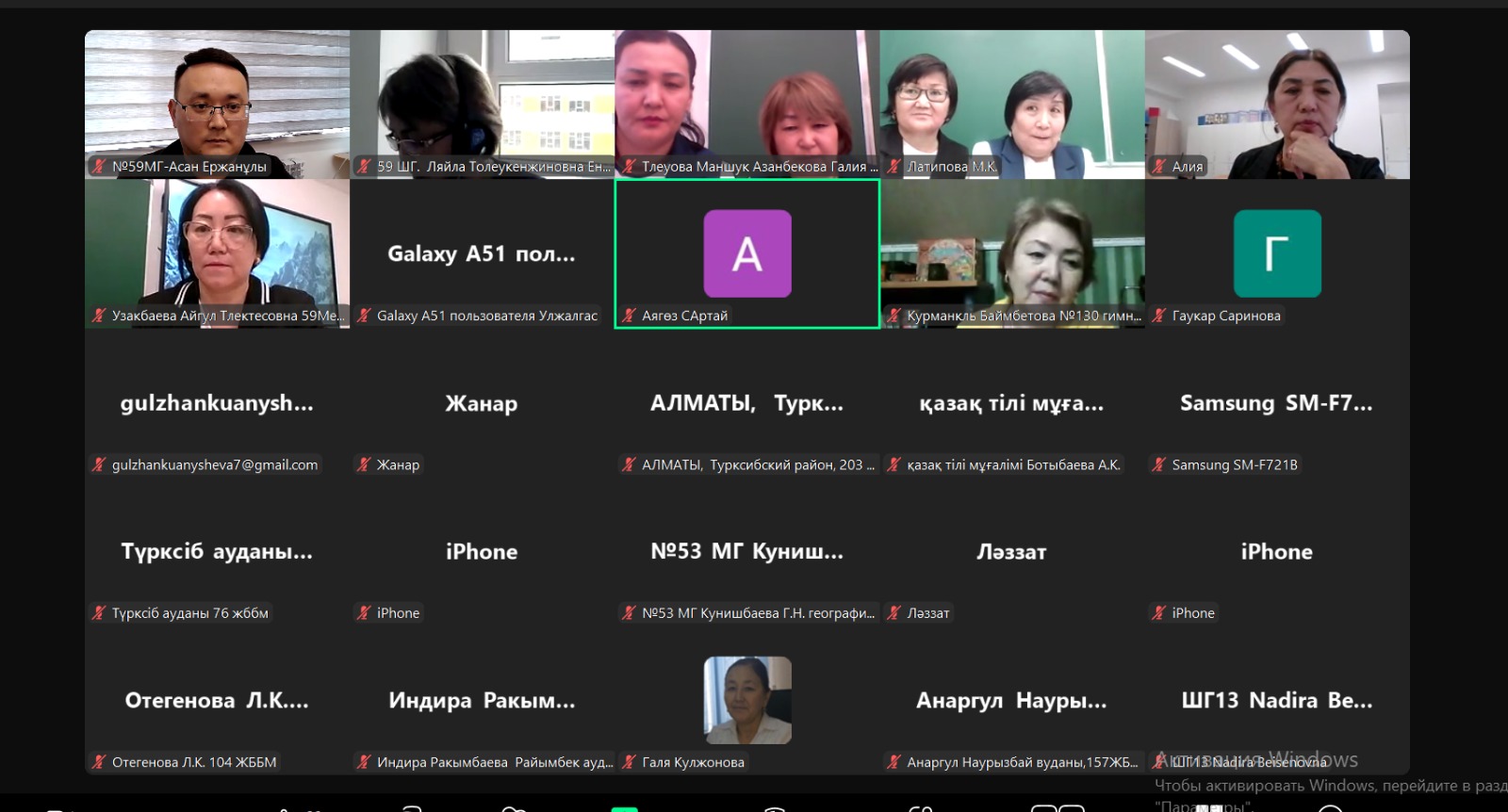1508x812 pixels.
Task: Select Галя Кулжонова's profile photo
Action: click(x=746, y=700)
